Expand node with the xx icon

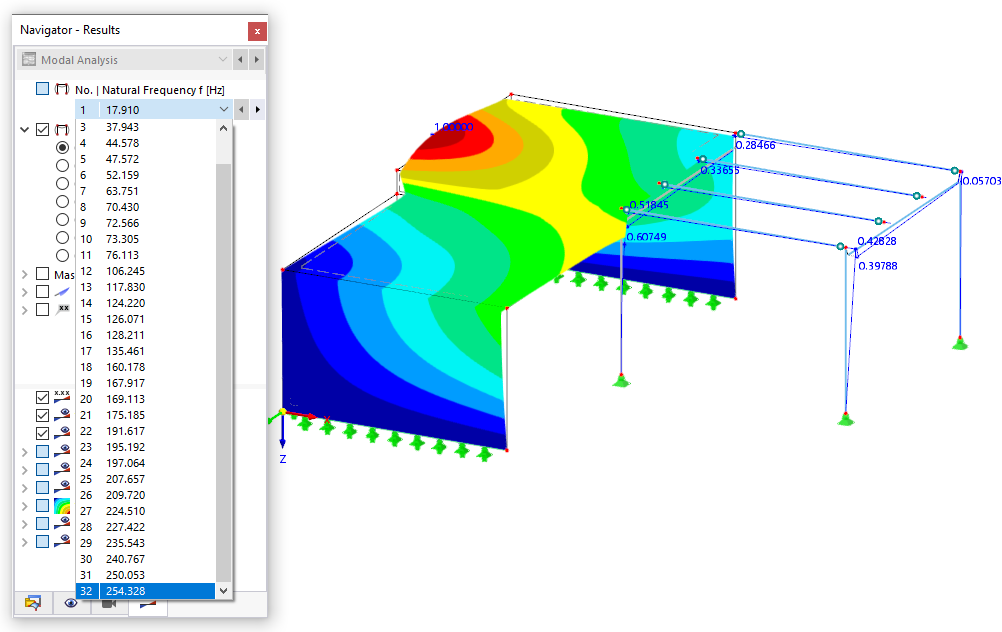(x=24, y=310)
